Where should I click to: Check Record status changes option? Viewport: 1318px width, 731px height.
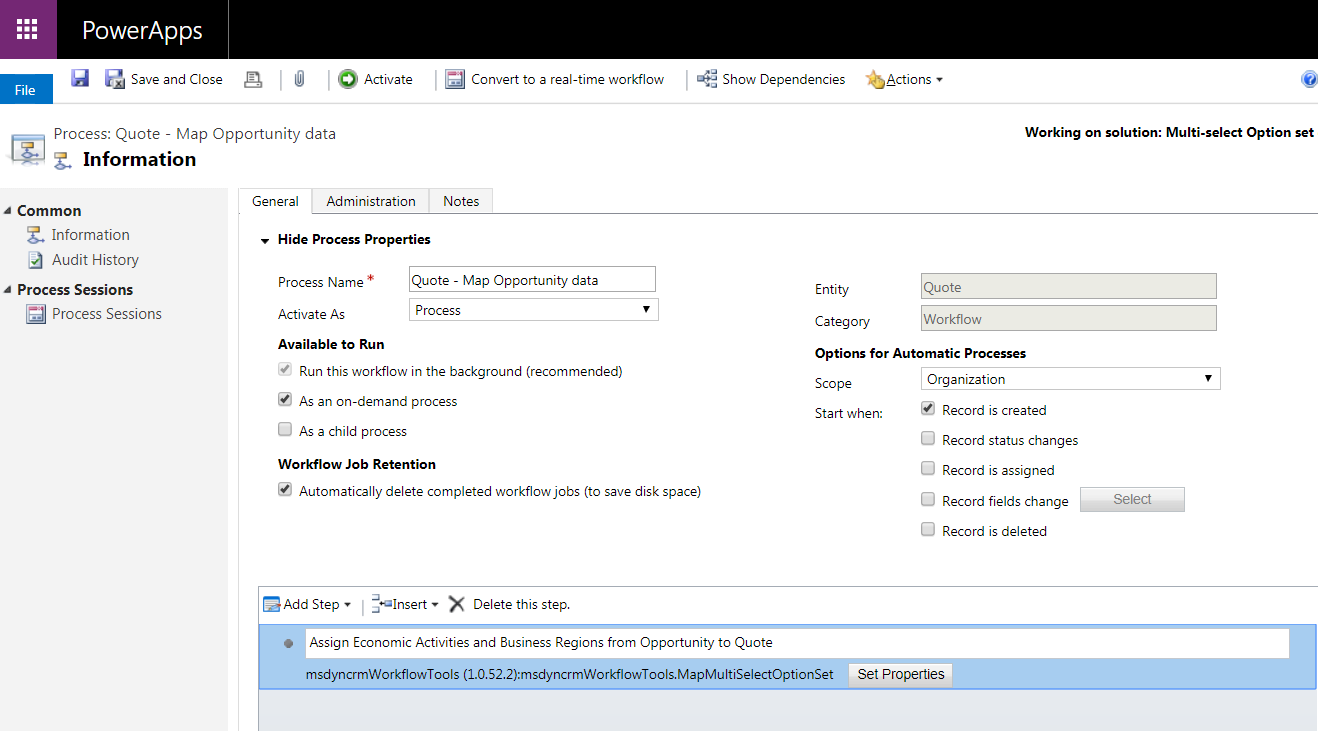click(928, 439)
